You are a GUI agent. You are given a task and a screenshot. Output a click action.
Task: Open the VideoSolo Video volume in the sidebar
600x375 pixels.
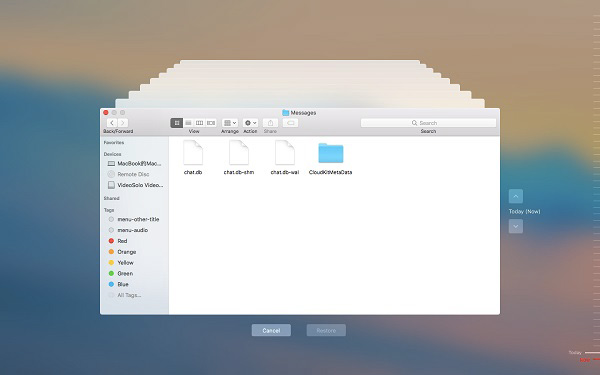tap(134, 185)
